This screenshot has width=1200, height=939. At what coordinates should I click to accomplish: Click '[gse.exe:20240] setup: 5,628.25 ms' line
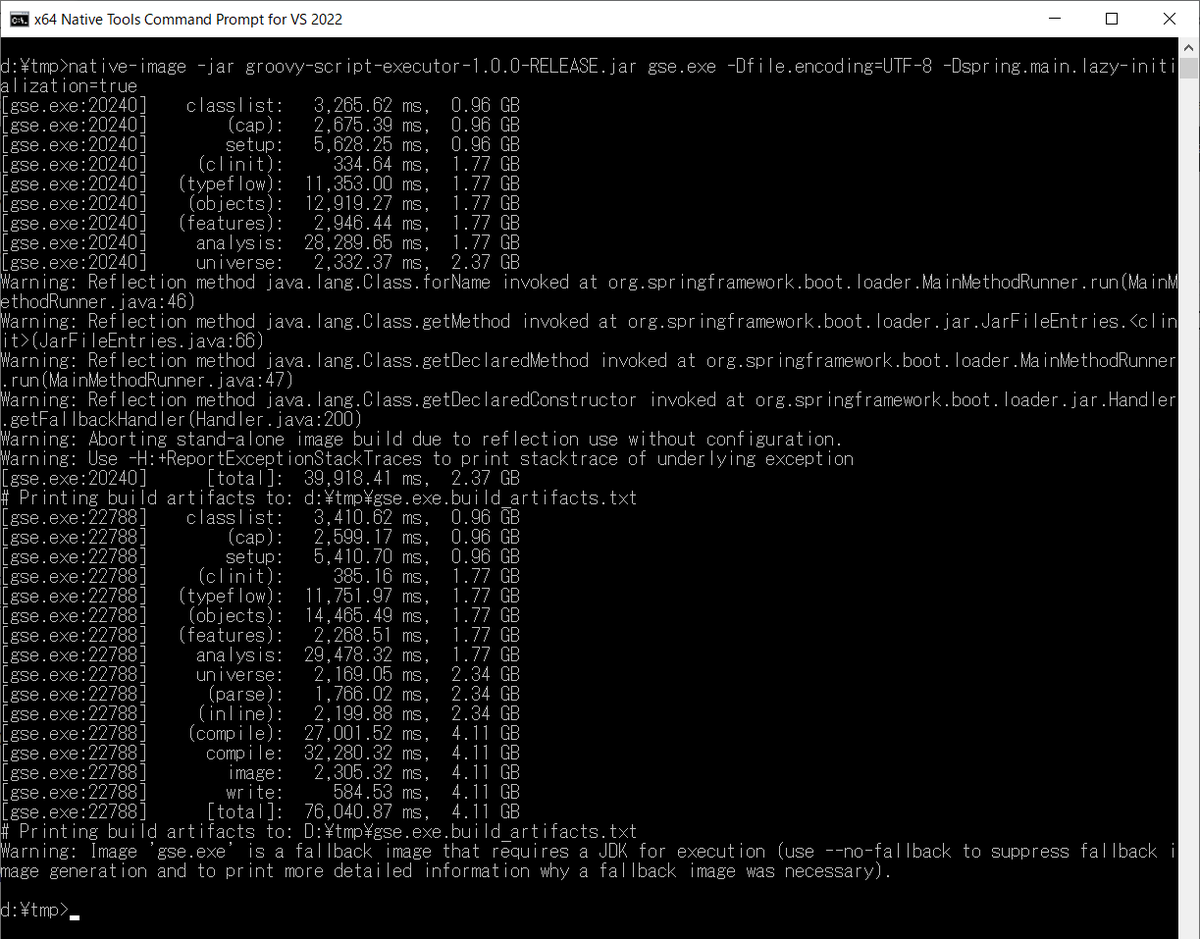pyautogui.click(x=261, y=145)
